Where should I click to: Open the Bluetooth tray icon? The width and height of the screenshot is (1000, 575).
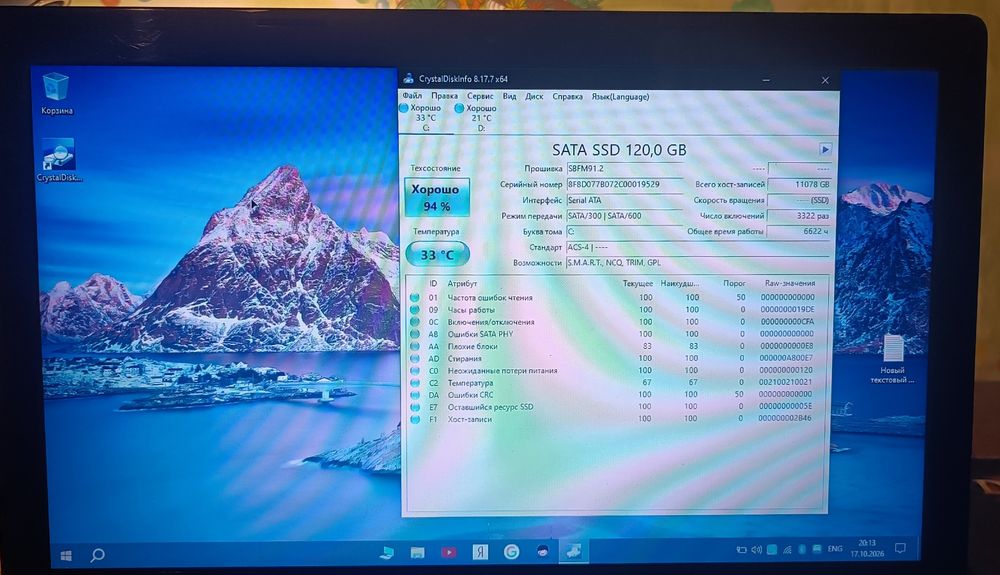(x=802, y=550)
